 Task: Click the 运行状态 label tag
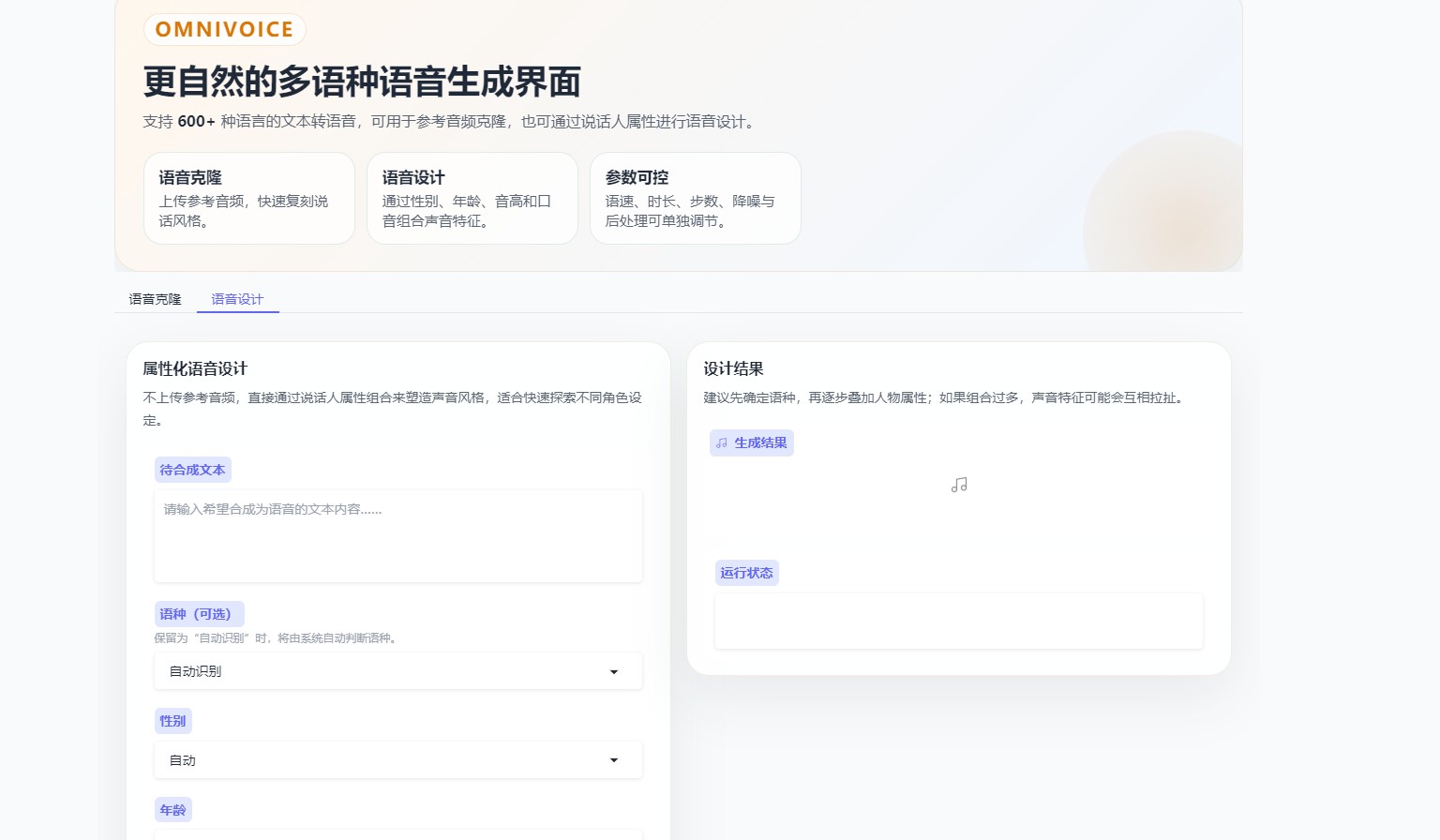click(746, 573)
